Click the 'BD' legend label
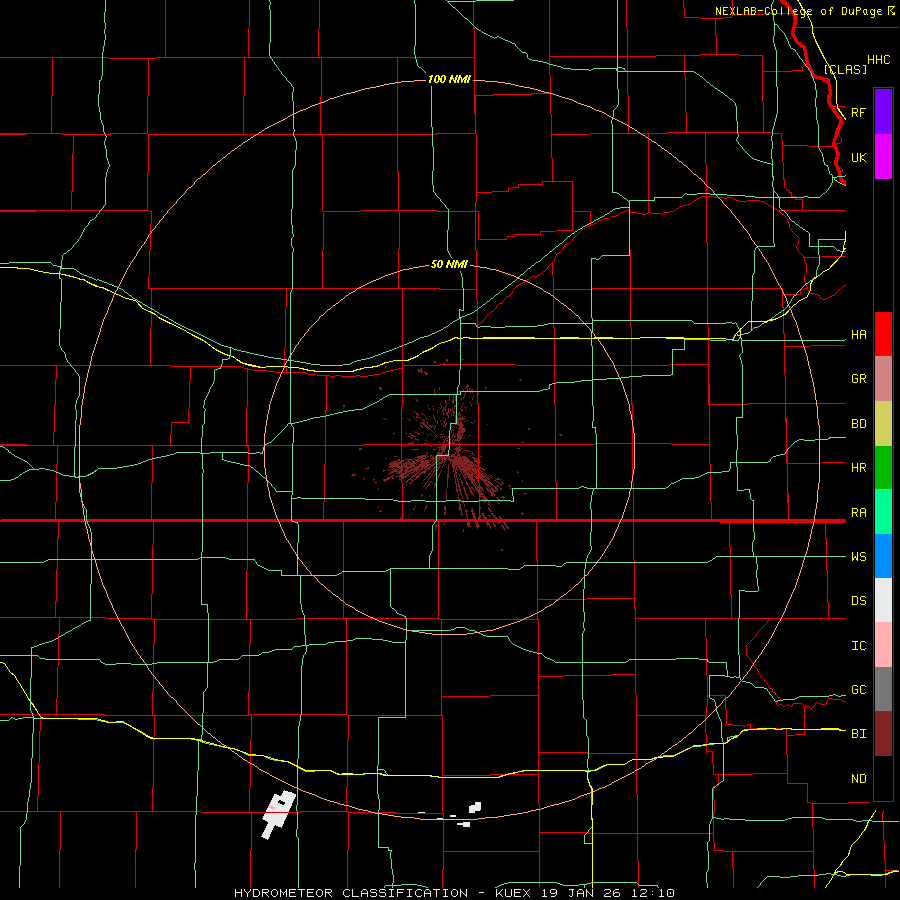Image resolution: width=900 pixels, height=900 pixels. [x=858, y=424]
